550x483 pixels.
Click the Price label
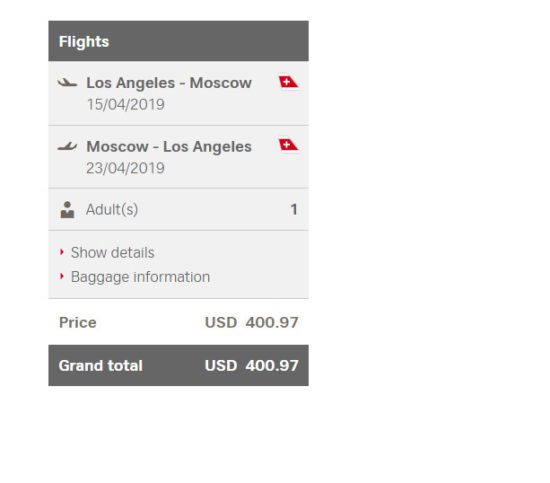[x=78, y=323]
